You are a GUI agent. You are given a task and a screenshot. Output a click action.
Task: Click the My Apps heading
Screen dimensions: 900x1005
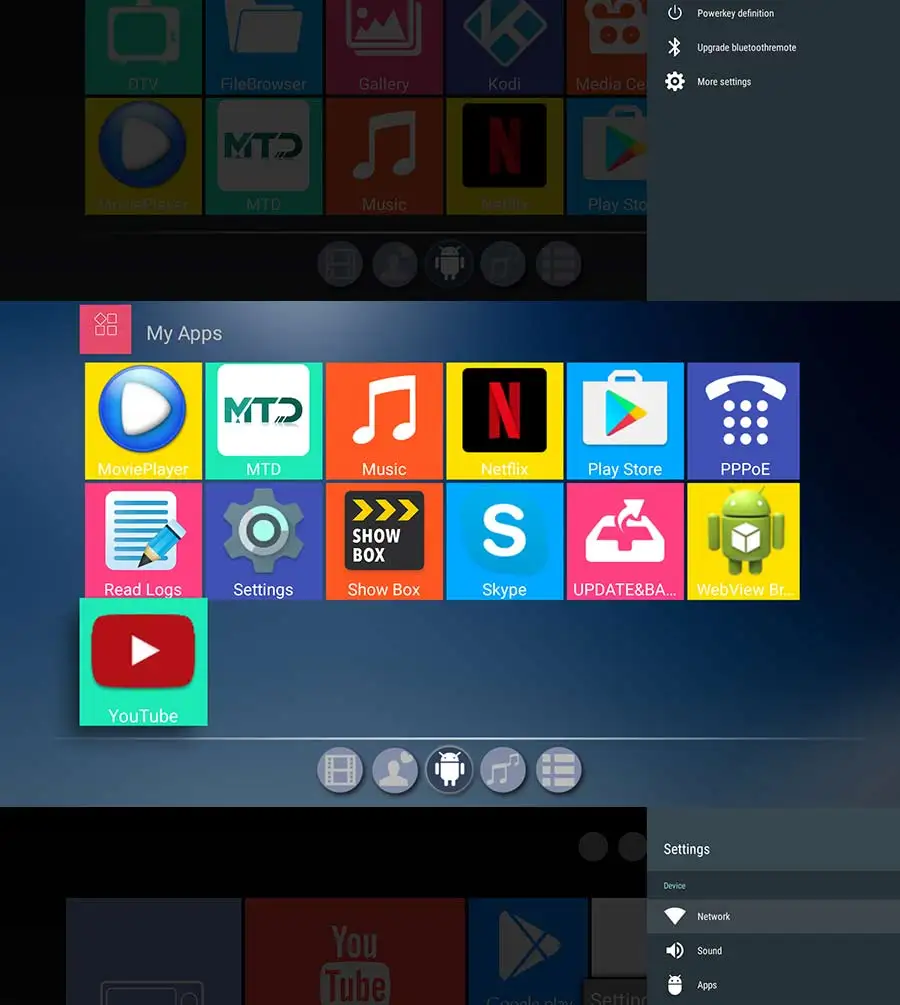pyautogui.click(x=184, y=333)
